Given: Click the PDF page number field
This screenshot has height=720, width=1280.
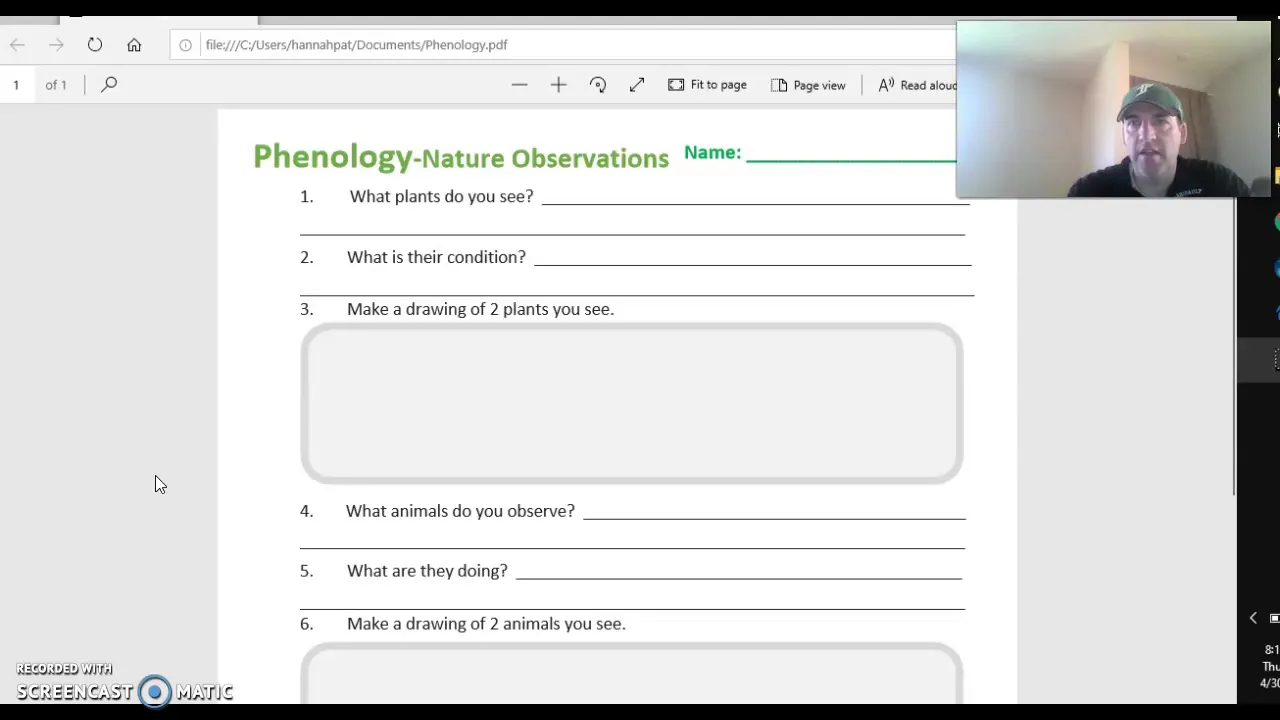Looking at the screenshot, I should point(16,85).
